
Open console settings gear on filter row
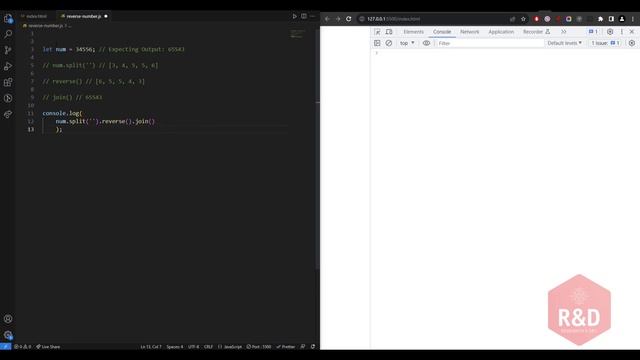click(x=631, y=43)
